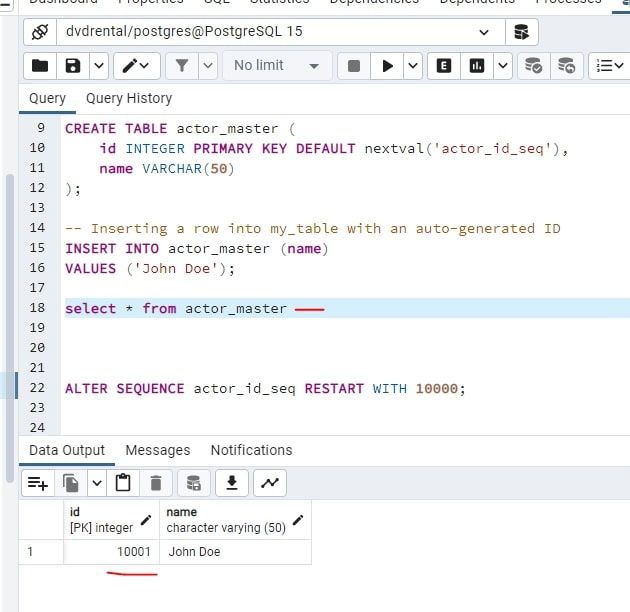
Task: Click the connection status plug icon
Action: point(40,32)
